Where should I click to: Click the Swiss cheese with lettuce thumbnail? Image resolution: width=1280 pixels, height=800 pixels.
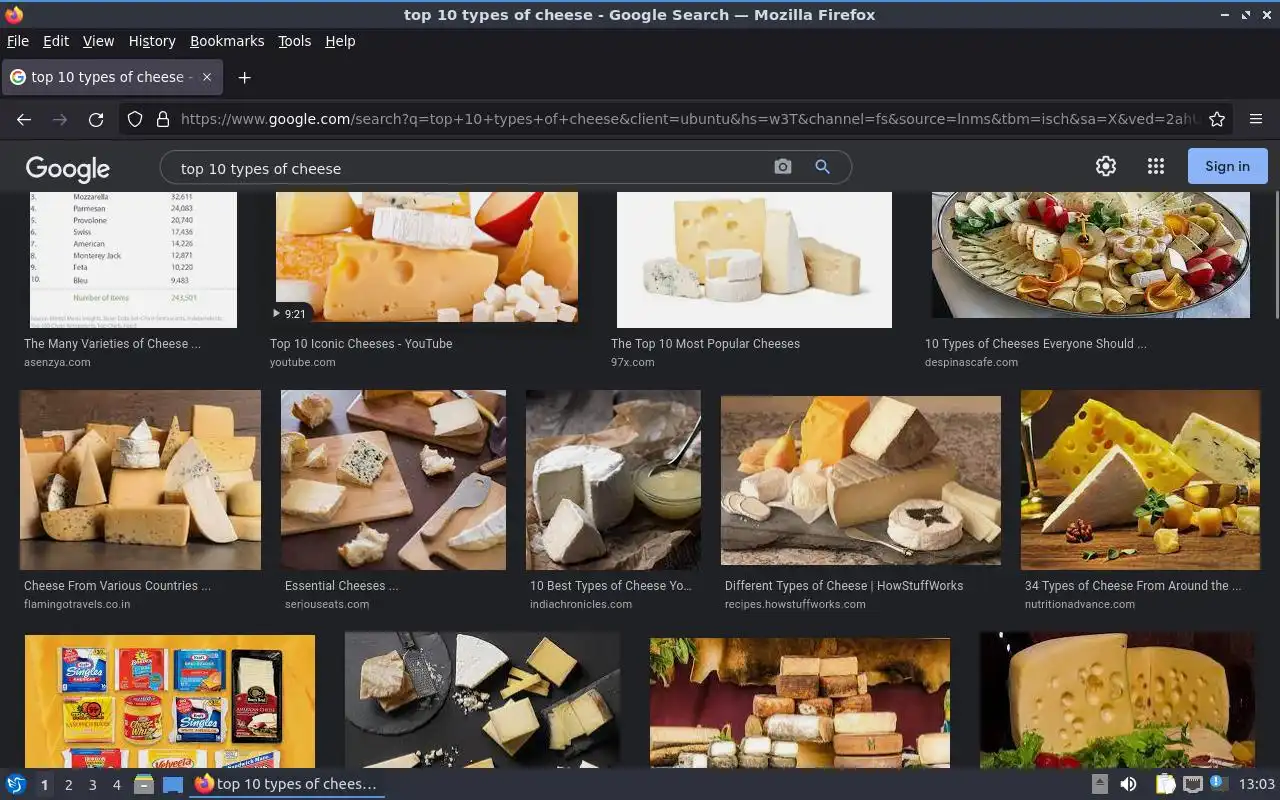1117,700
